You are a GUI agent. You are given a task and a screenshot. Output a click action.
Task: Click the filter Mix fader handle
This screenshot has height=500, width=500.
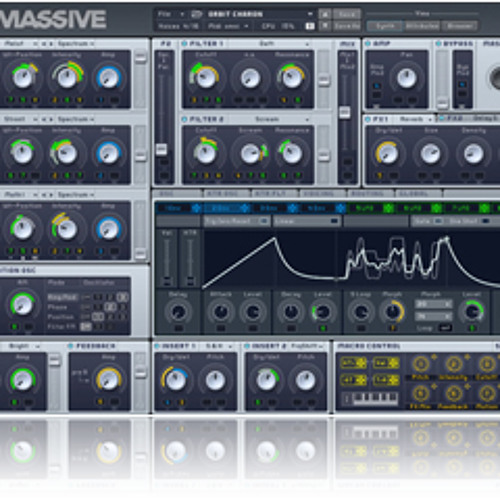[x=345, y=112]
